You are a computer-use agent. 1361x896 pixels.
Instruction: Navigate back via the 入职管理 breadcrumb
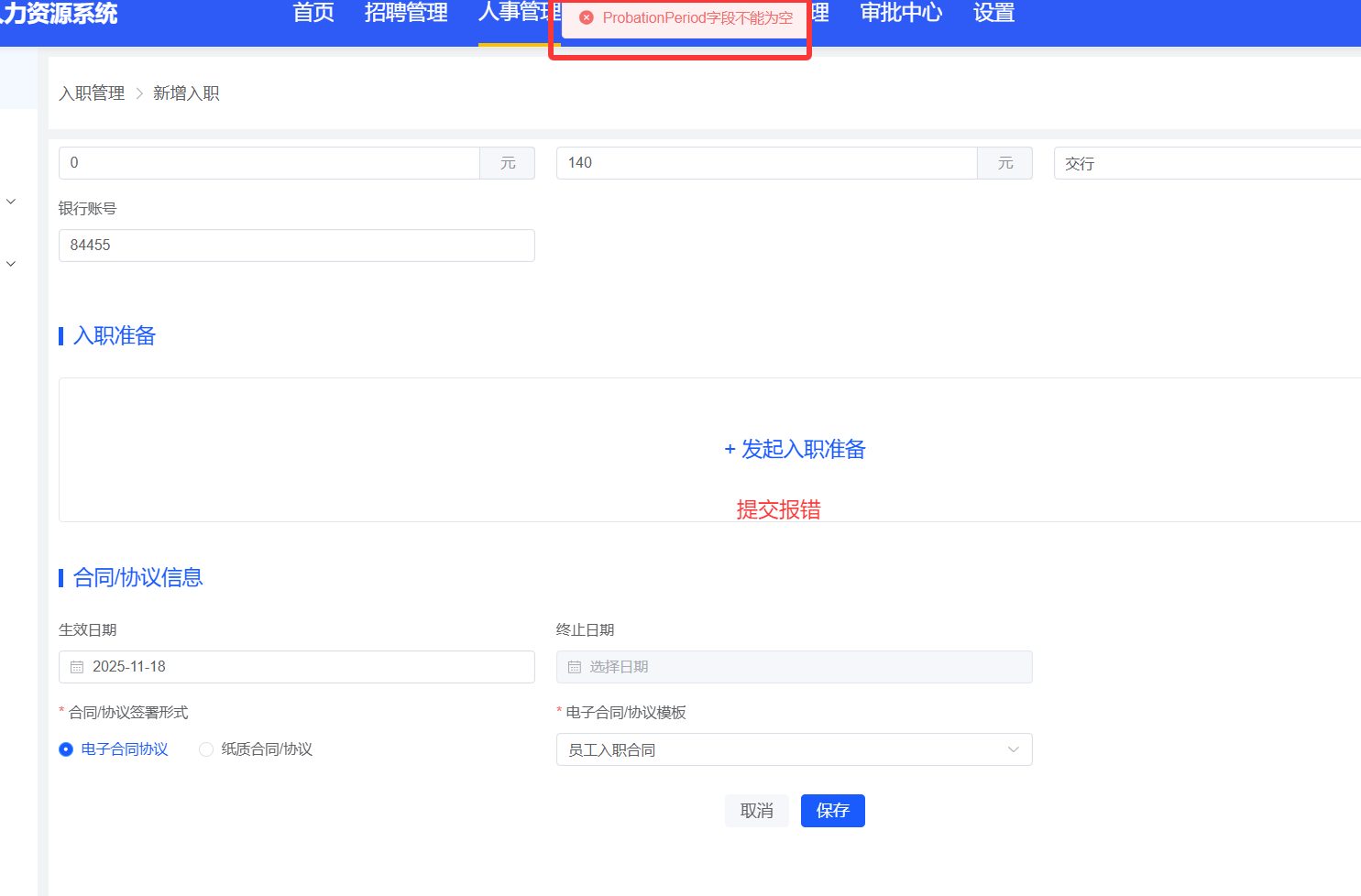coord(92,93)
